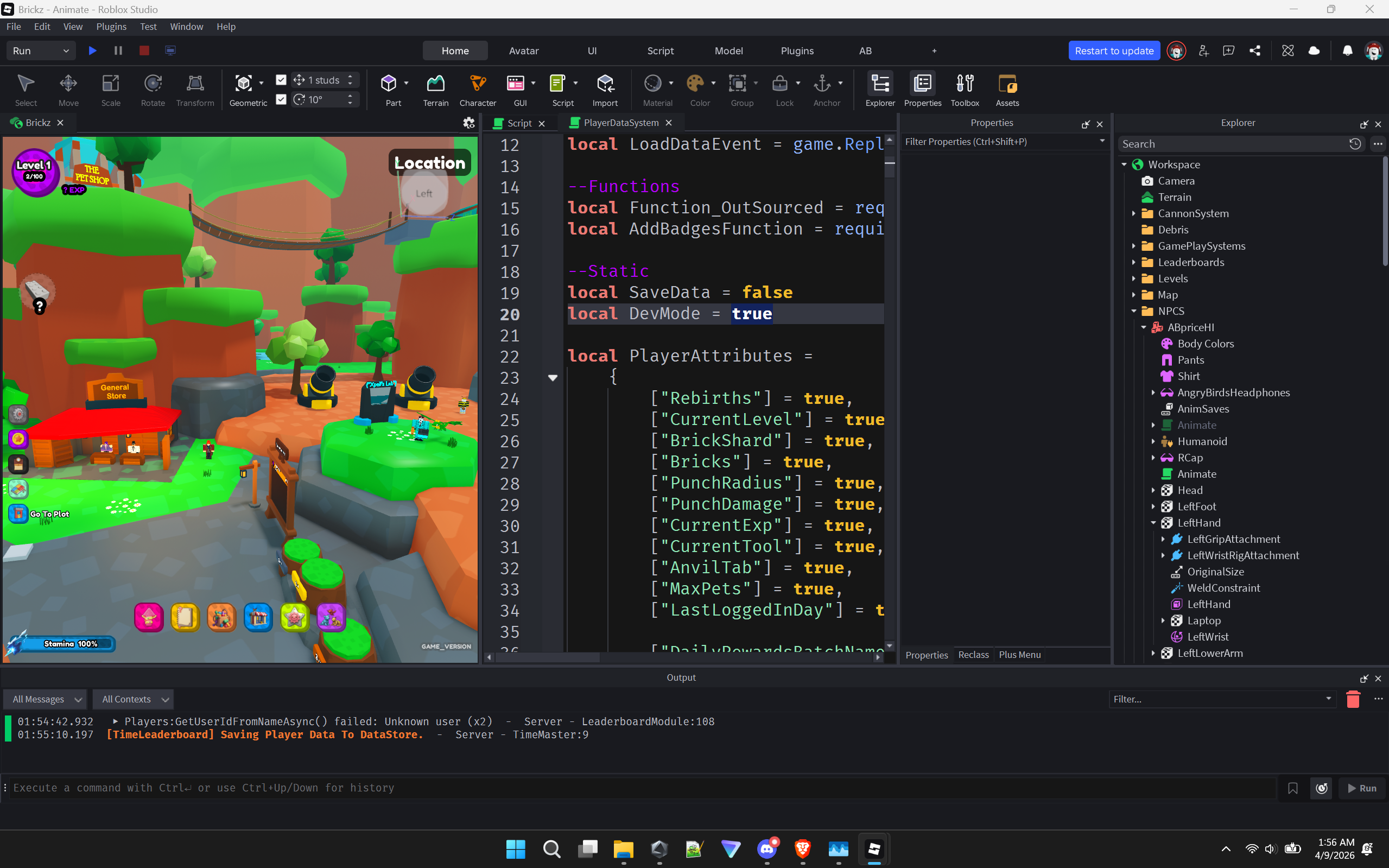The width and height of the screenshot is (1389, 868).
Task: Collapse the Workspace tree node
Action: tap(1124, 165)
